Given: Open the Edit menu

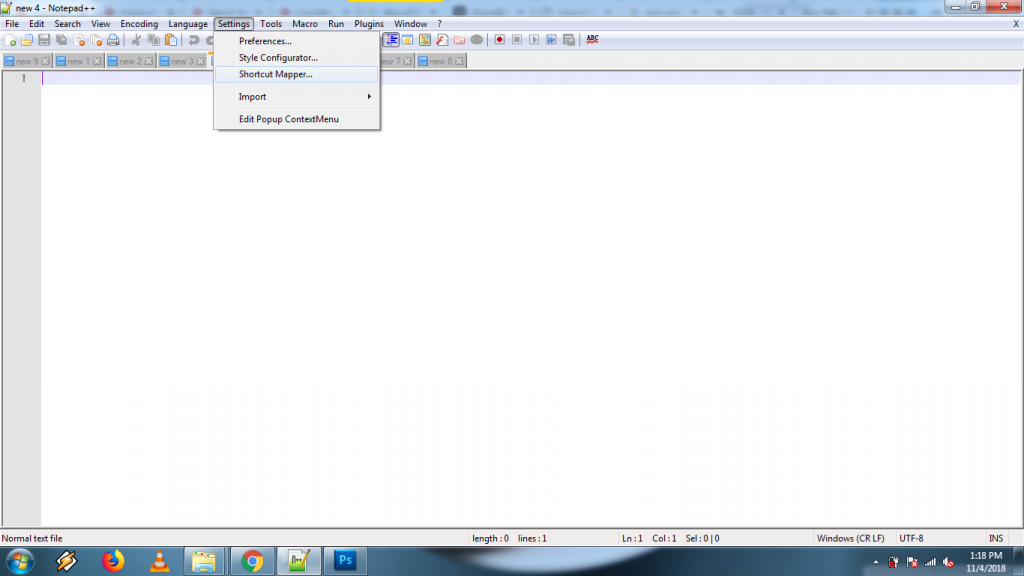Looking at the screenshot, I should coord(37,24).
